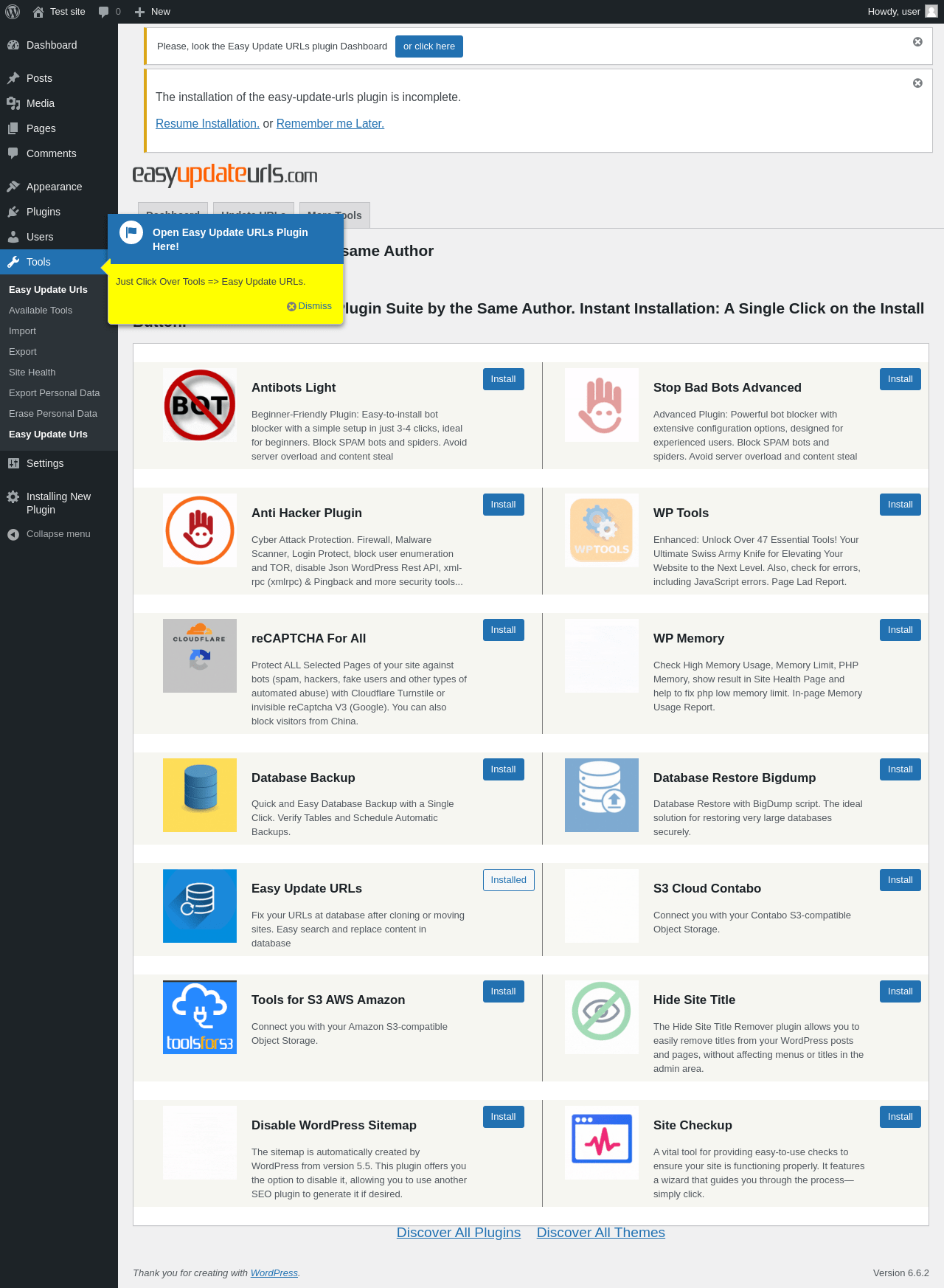Click the Anti Hacker red hand icon

(x=200, y=530)
